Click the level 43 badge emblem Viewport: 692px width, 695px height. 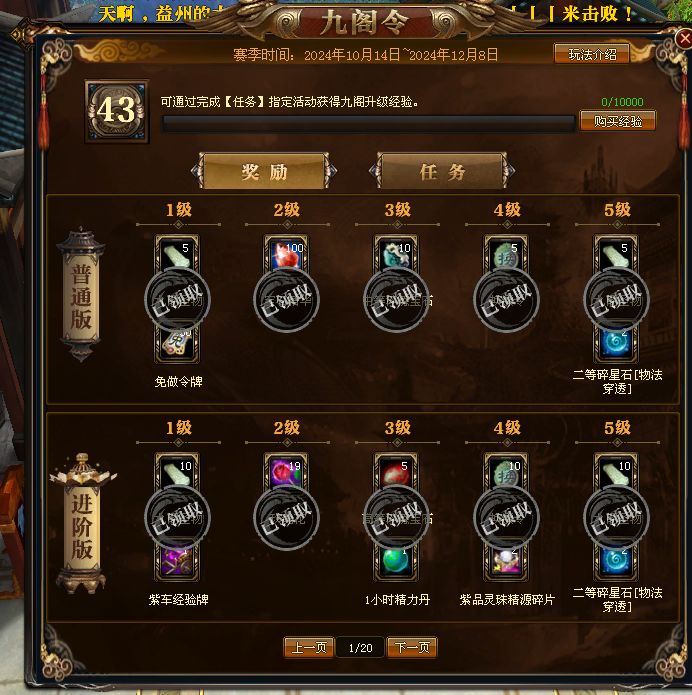[117, 111]
